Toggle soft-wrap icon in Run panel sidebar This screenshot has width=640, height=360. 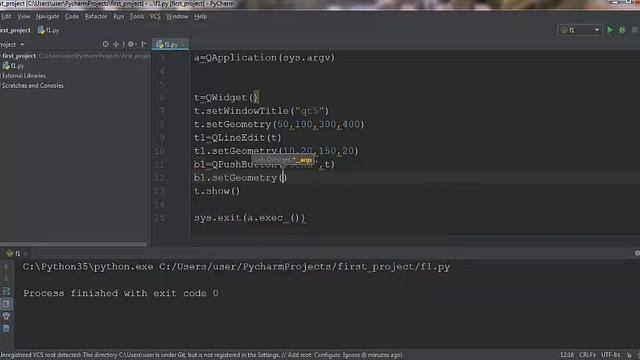point(6,291)
